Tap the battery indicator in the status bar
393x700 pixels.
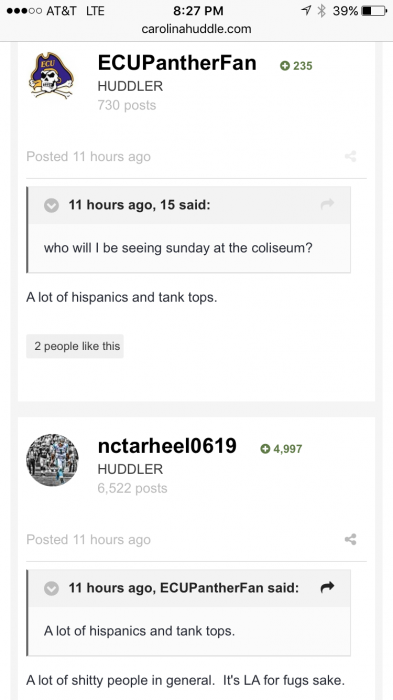click(x=374, y=11)
